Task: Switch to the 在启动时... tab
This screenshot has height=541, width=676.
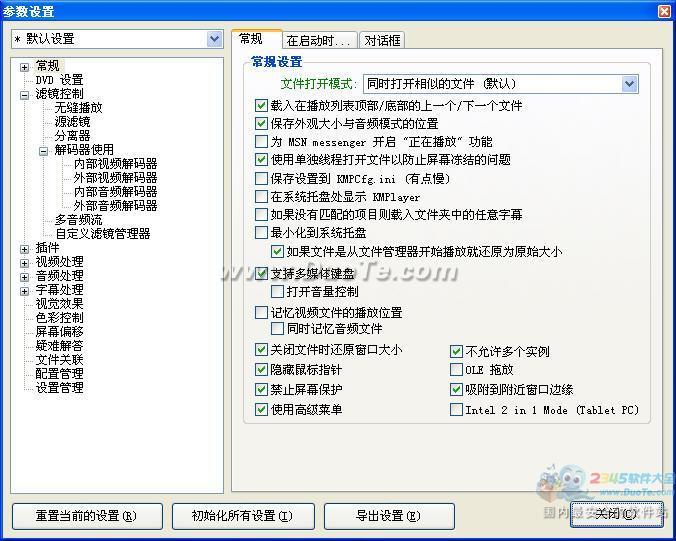Action: pyautogui.click(x=318, y=41)
